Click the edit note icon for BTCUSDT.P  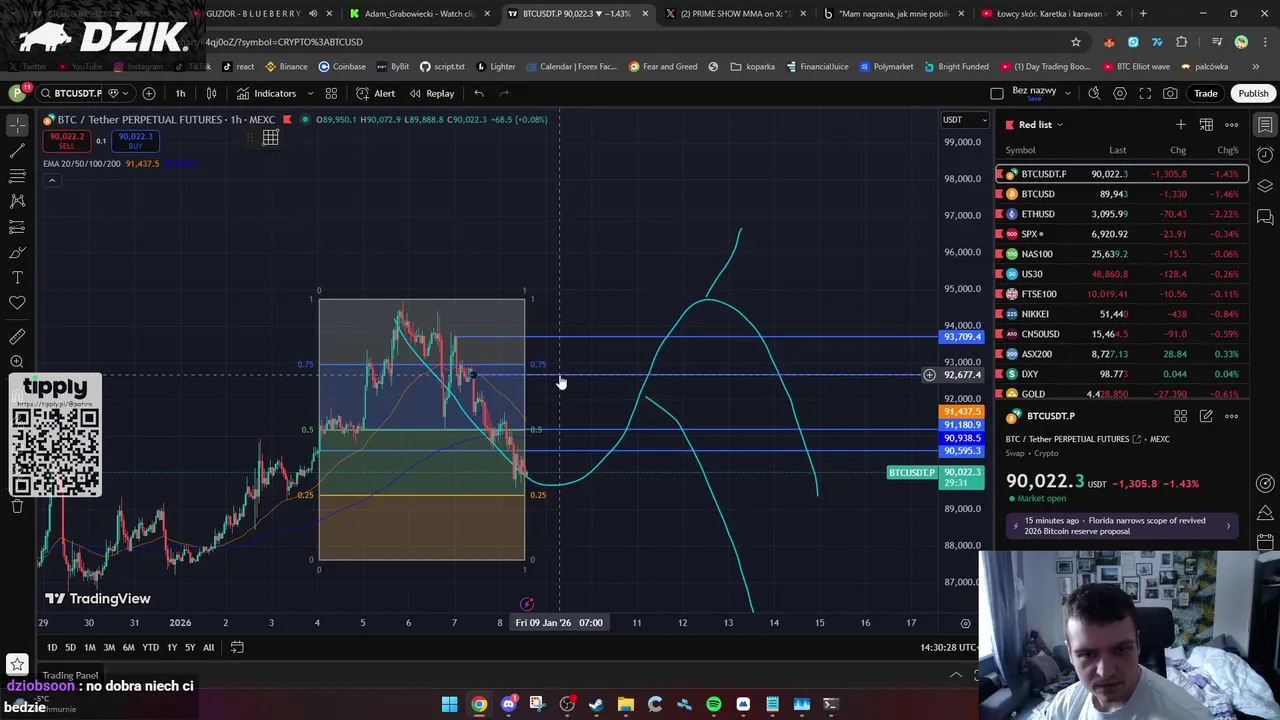tap(1206, 416)
